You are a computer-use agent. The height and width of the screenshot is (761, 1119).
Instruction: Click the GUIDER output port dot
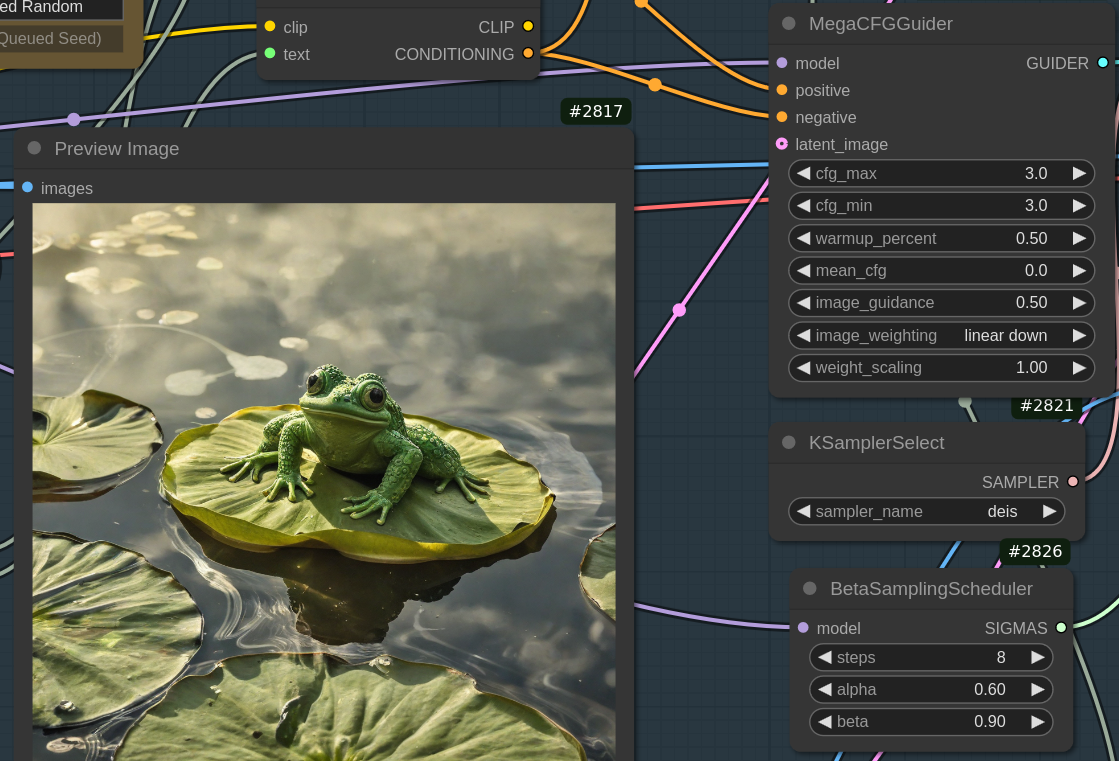tap(1103, 63)
